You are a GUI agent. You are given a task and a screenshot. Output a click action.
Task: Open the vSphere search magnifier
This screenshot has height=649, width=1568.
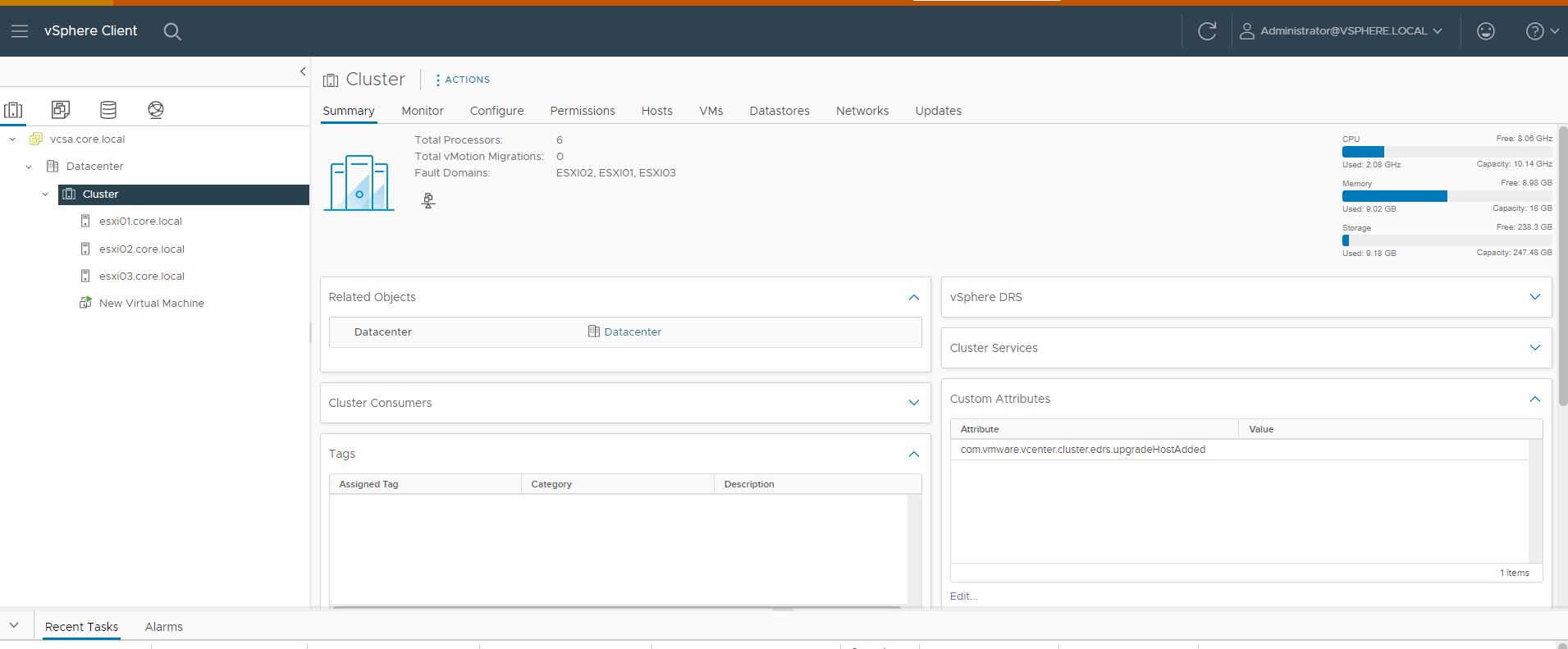(x=172, y=31)
